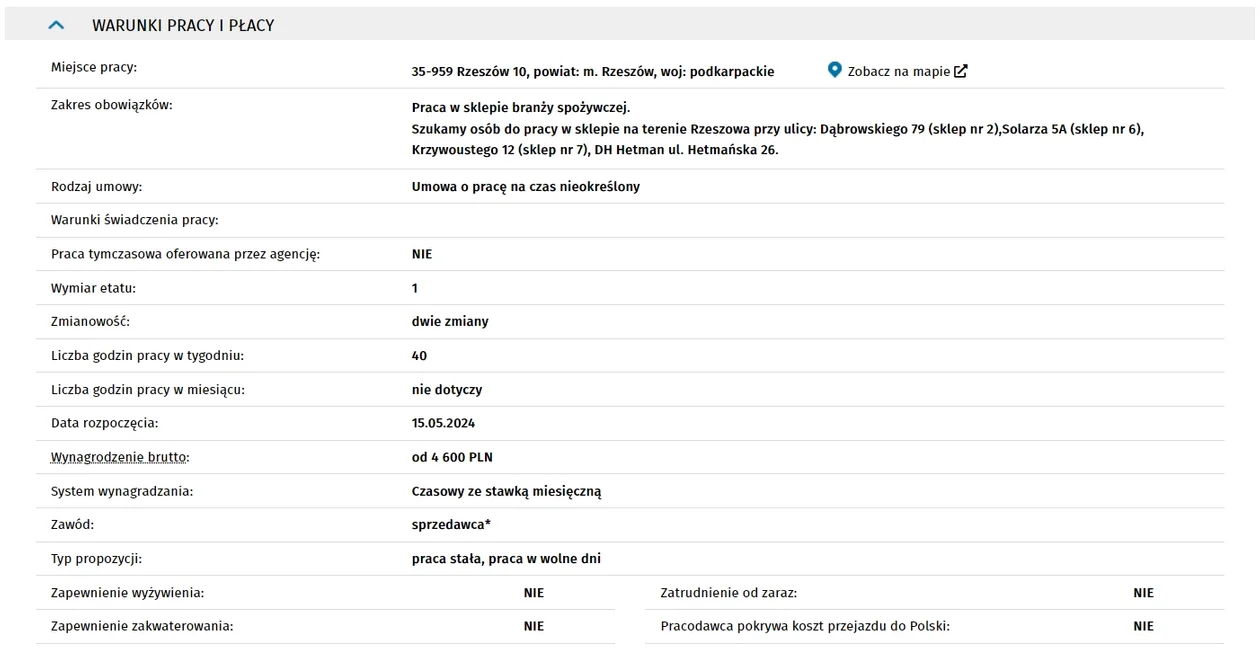Click the System wynagradzania label
This screenshot has height=669, width=1260.
pos(122,492)
